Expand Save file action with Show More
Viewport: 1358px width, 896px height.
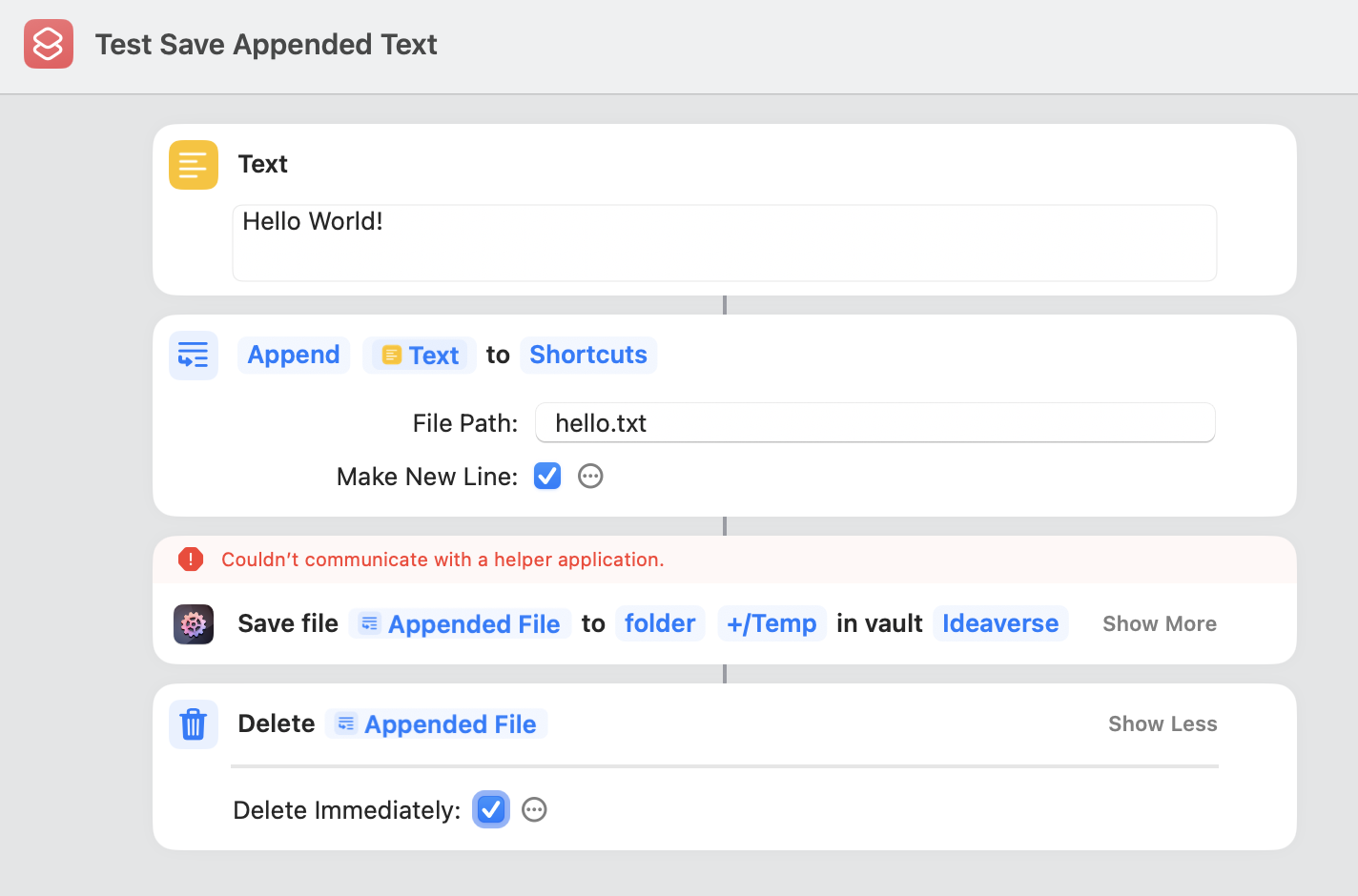tap(1159, 624)
